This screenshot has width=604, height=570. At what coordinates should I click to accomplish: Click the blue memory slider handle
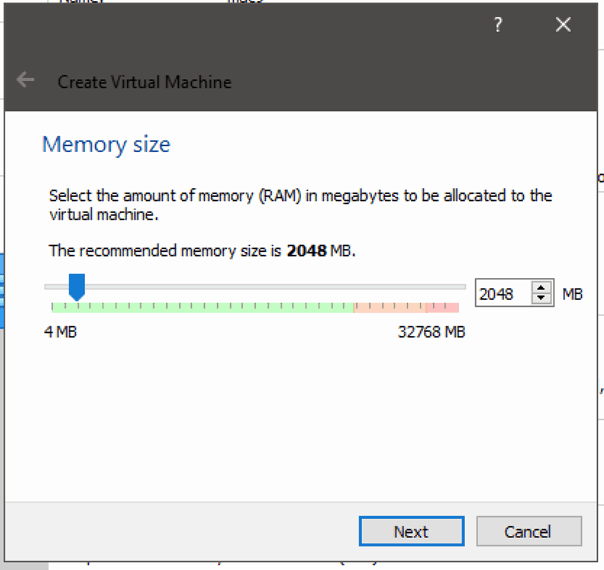tap(76, 288)
